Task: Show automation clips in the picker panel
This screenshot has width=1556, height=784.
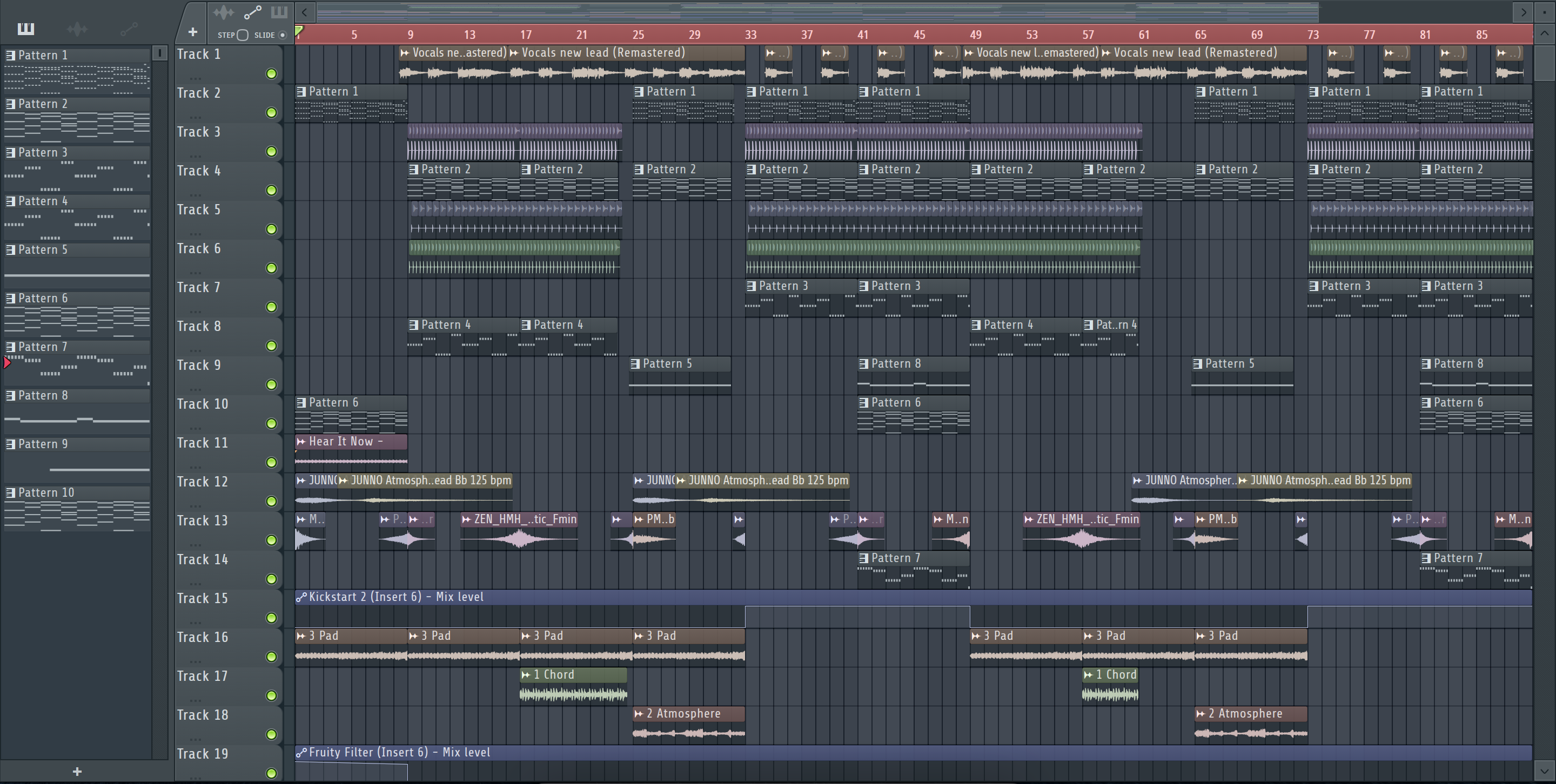Action: coord(129,29)
